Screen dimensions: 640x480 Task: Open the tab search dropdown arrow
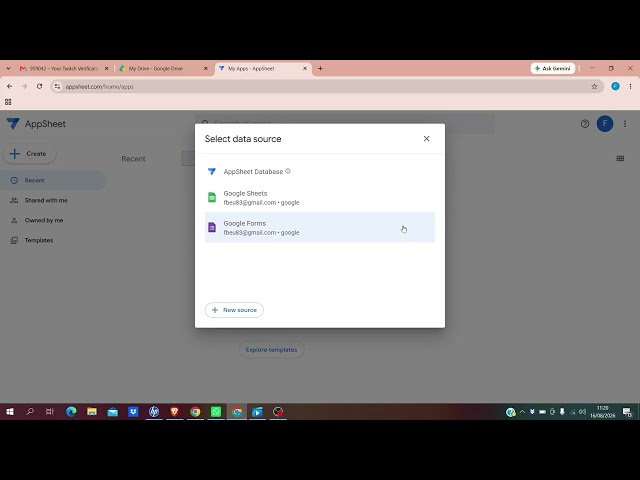click(8, 69)
